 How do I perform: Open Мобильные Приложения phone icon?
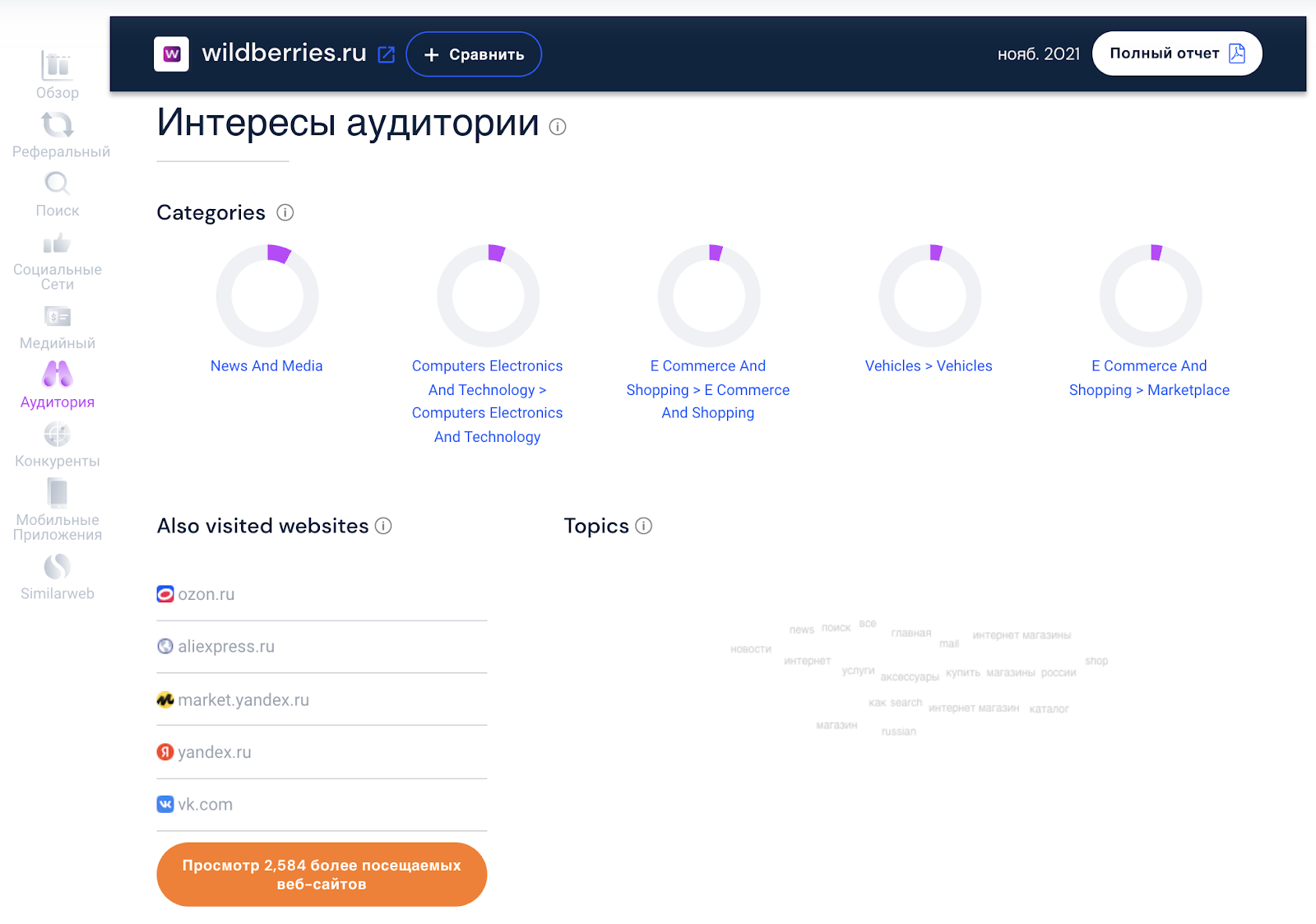pyautogui.click(x=58, y=492)
